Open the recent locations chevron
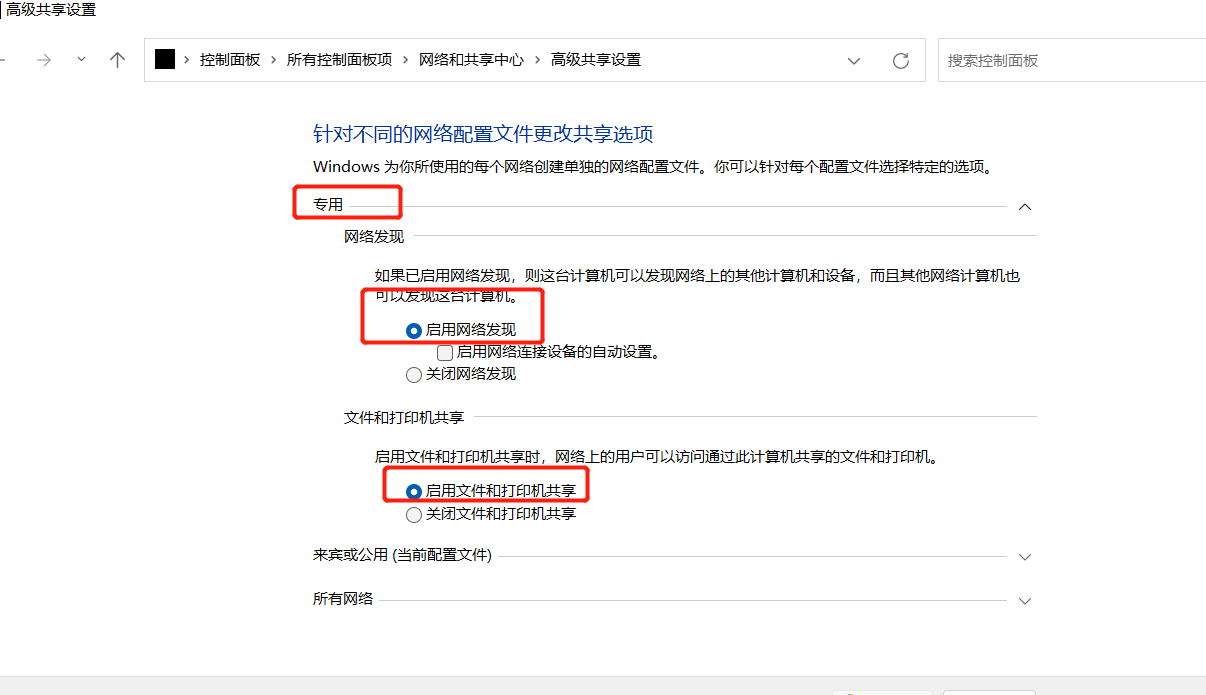1206x695 pixels. (x=81, y=60)
